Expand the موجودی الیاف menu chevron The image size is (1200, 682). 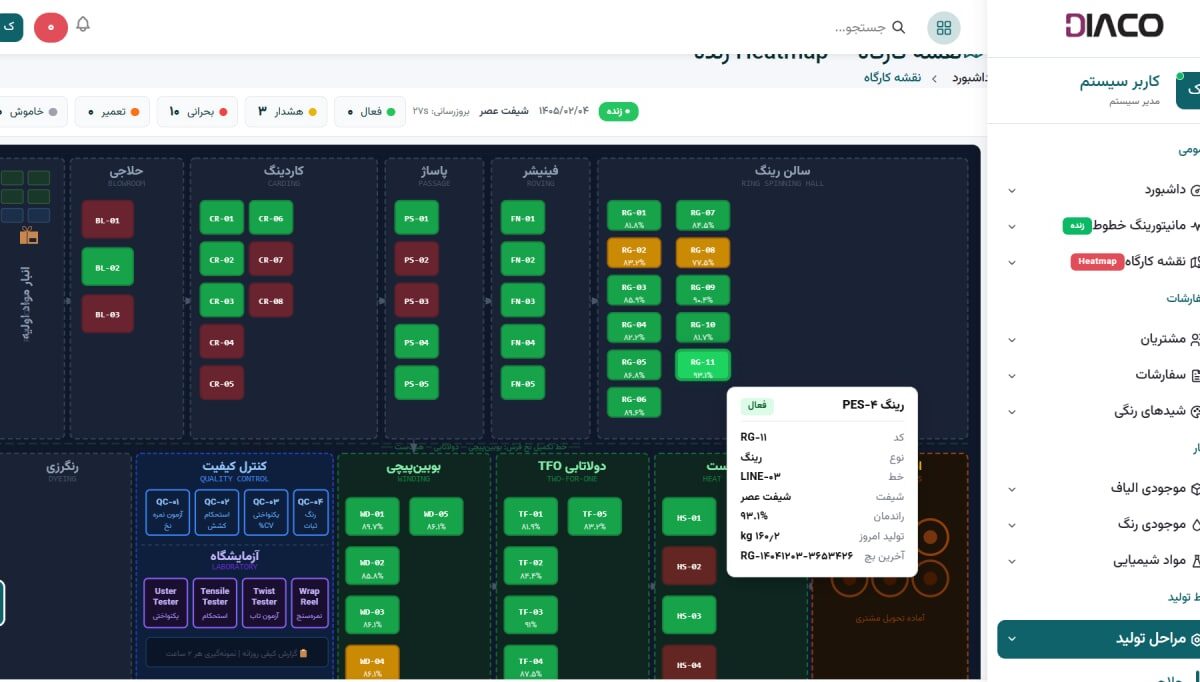point(1011,490)
